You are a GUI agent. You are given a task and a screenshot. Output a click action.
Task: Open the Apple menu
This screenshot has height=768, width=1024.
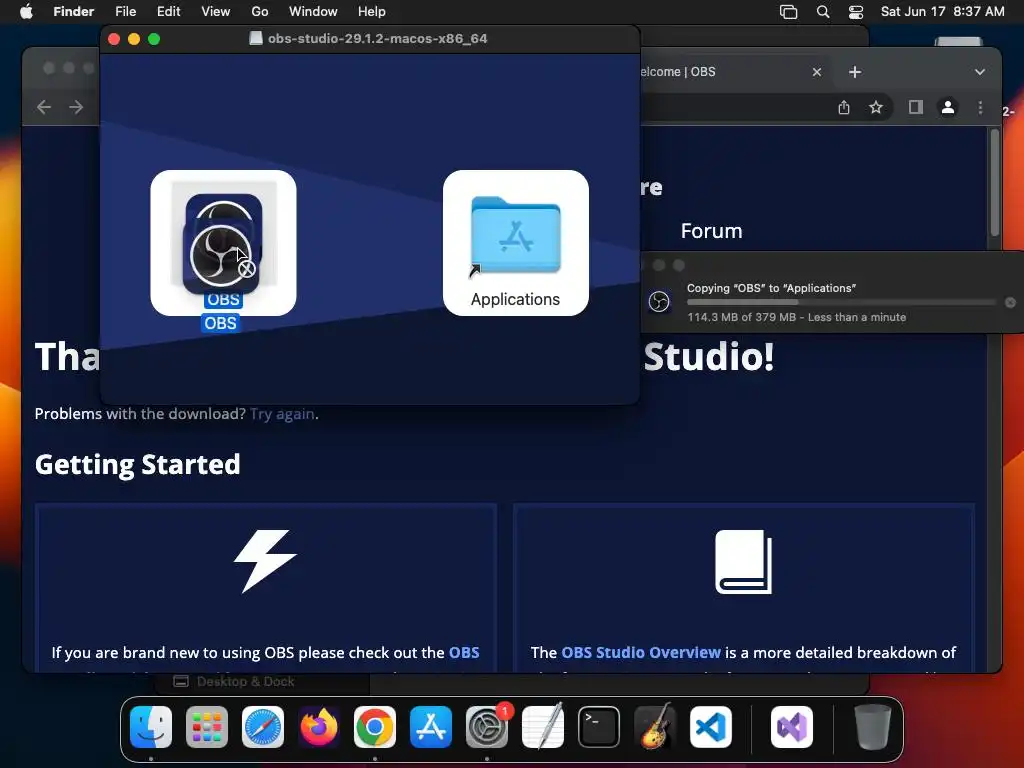(x=26, y=11)
